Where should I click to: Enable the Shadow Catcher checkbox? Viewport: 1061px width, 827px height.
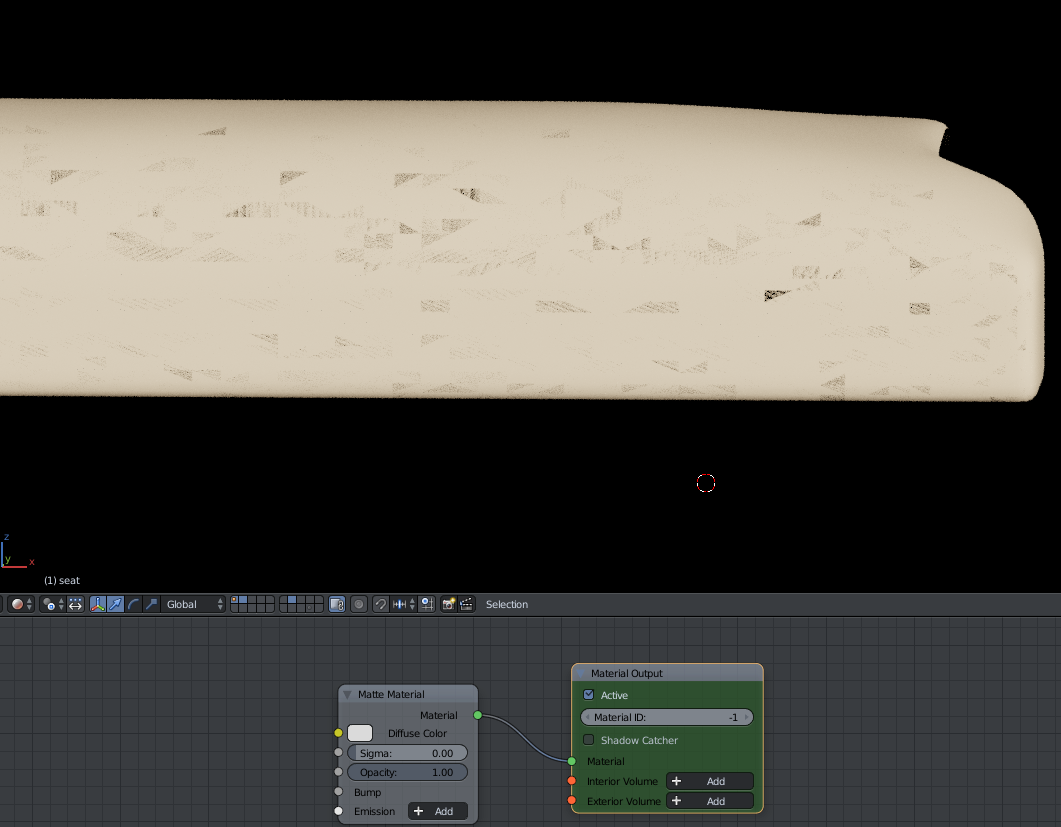[589, 740]
